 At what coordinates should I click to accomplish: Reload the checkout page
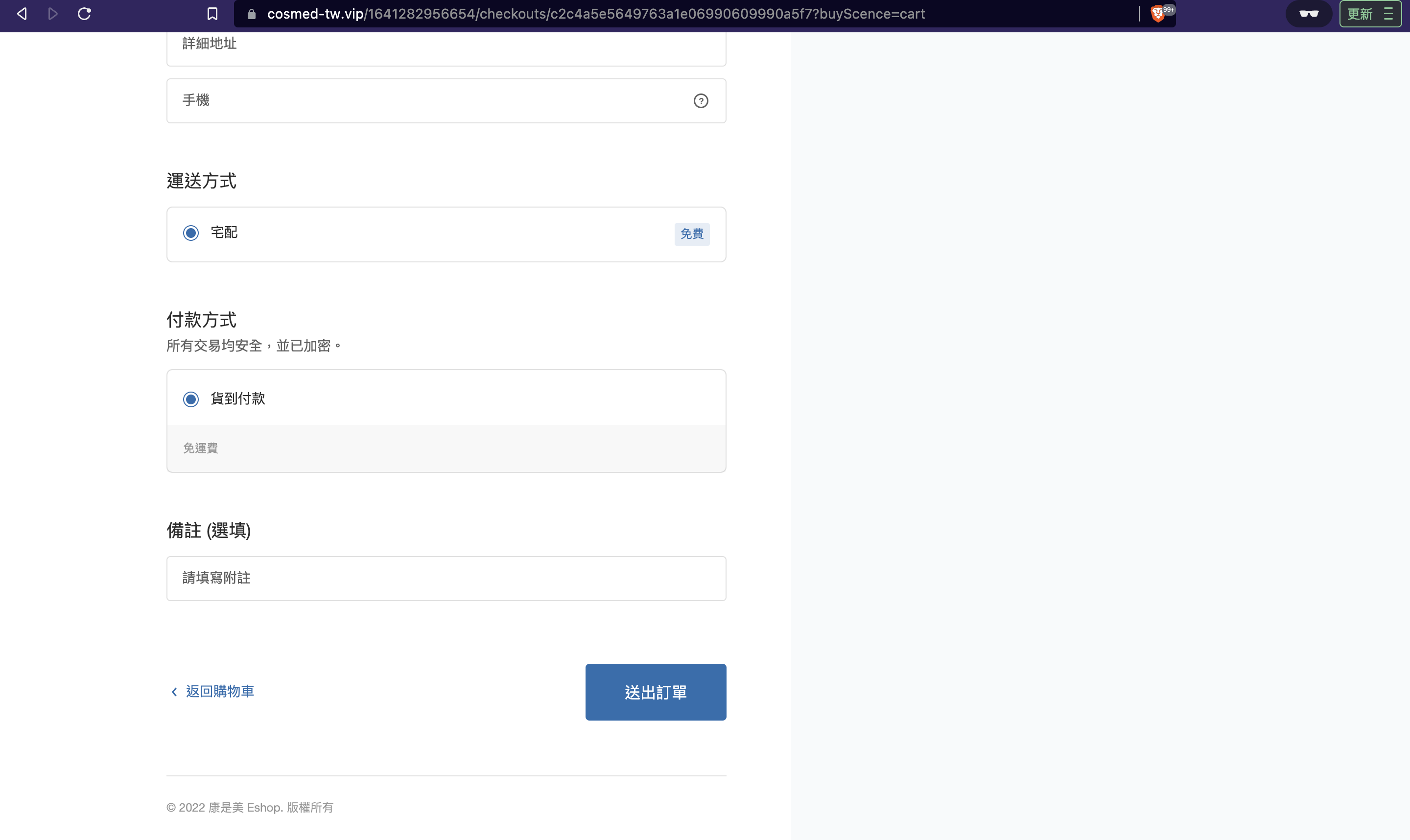84,14
